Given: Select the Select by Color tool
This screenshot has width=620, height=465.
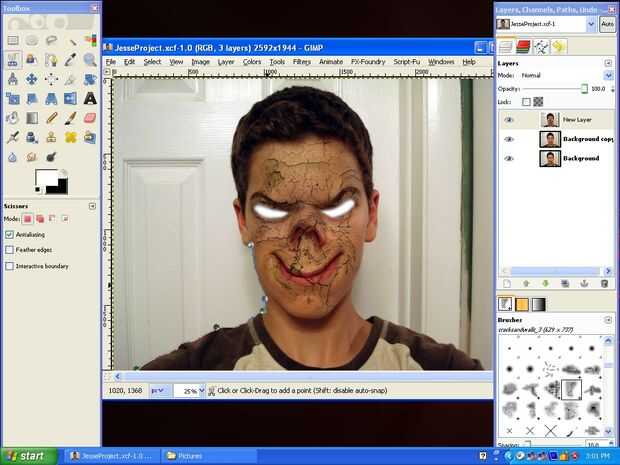Looking at the screenshot, I should pyautogui.click(x=90, y=40).
